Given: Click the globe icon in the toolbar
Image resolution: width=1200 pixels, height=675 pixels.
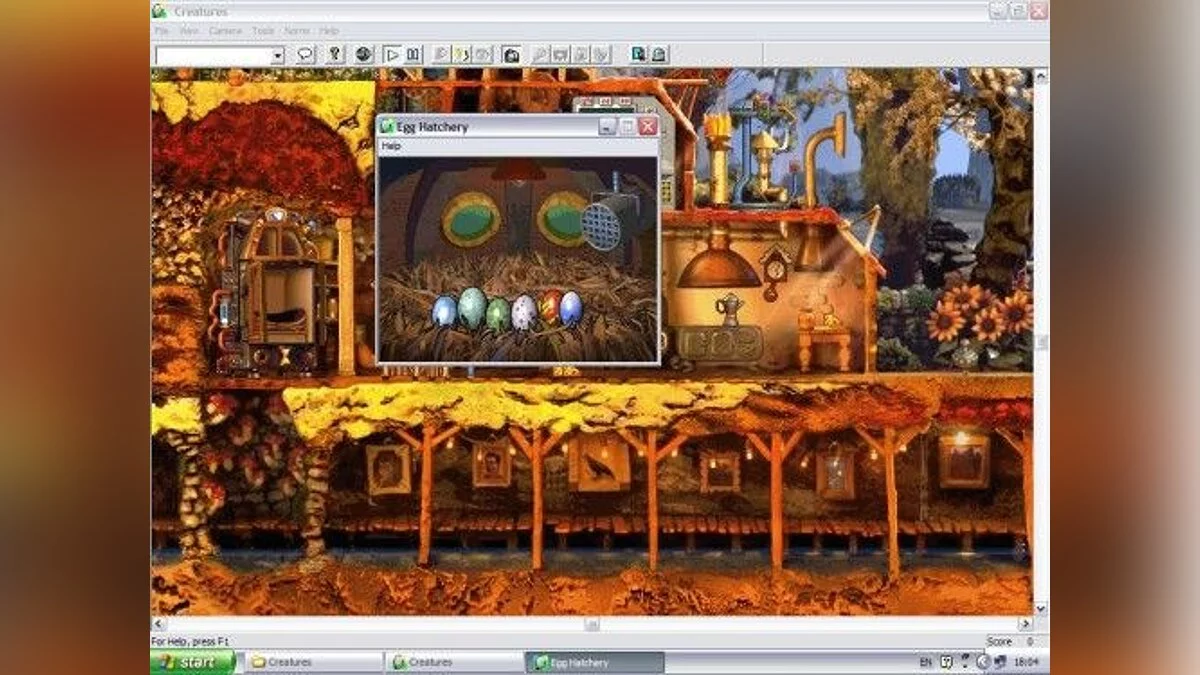Looking at the screenshot, I should [363, 55].
